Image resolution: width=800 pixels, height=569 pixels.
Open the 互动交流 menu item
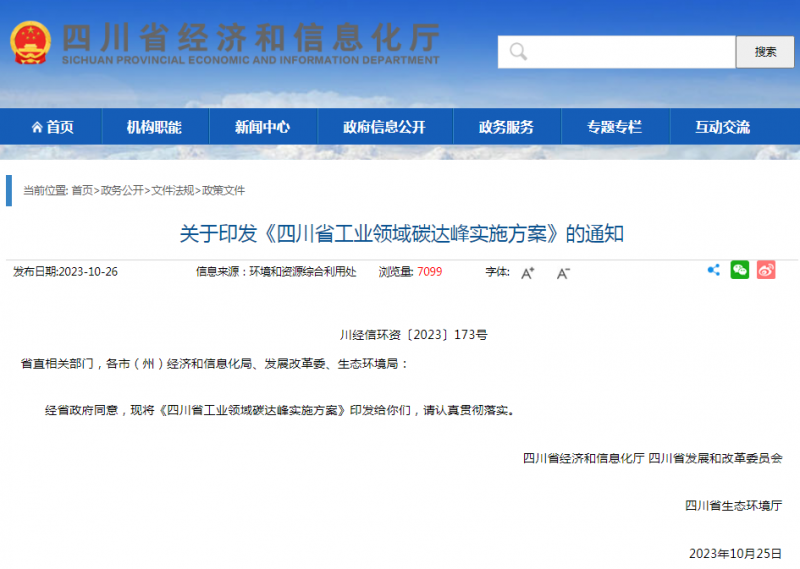click(722, 127)
